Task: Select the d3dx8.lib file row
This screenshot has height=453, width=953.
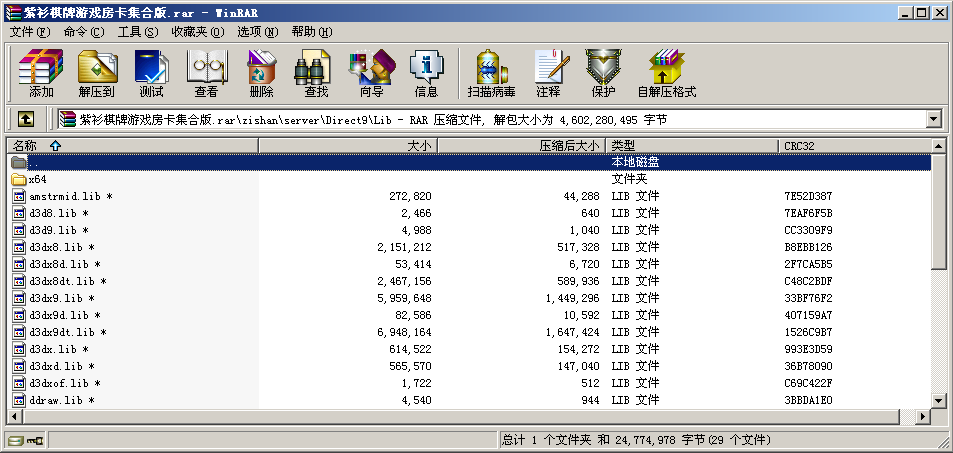Action: (x=469, y=247)
